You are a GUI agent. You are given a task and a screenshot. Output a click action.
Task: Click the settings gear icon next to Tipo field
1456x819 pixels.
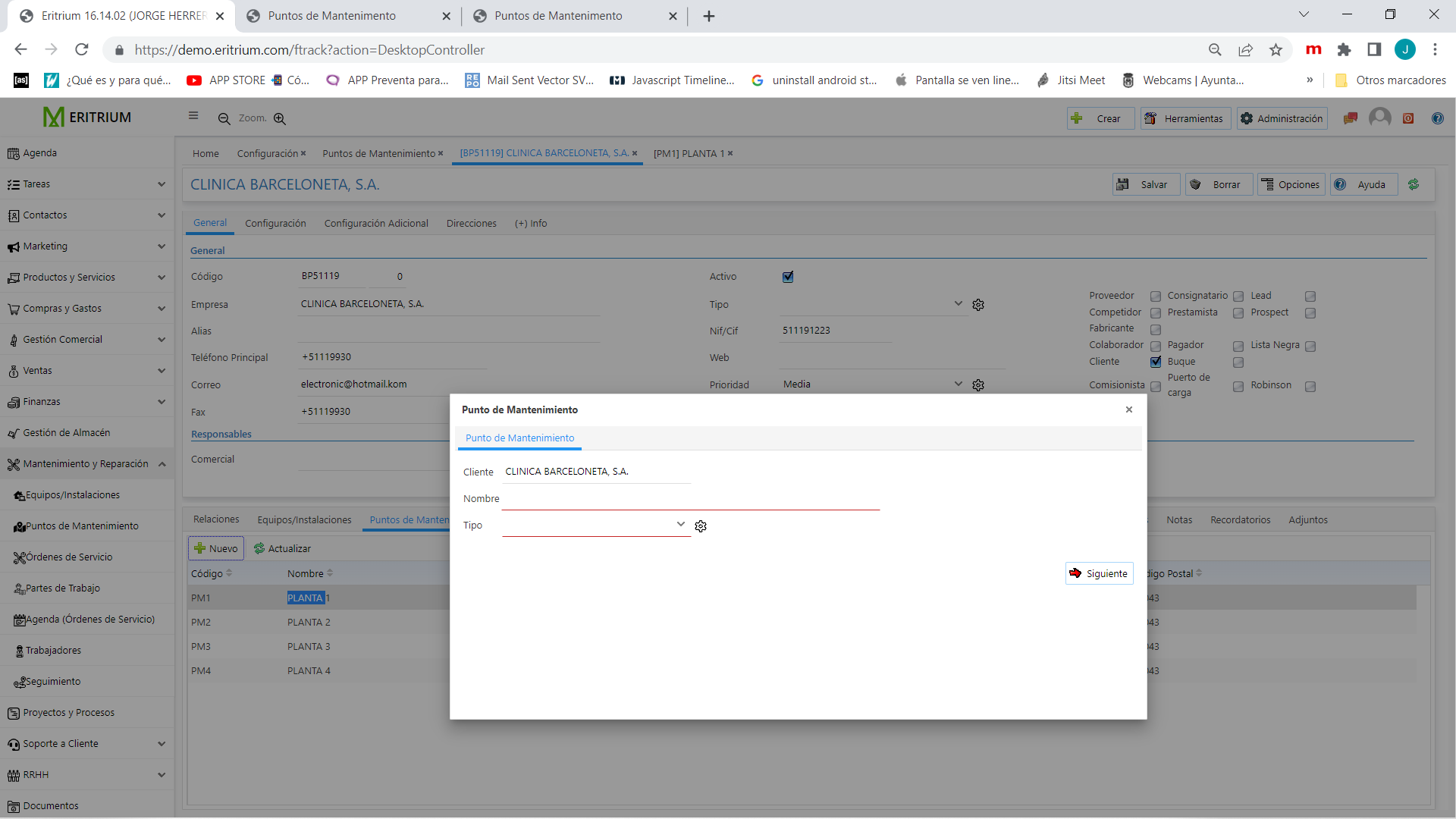pyautogui.click(x=701, y=525)
